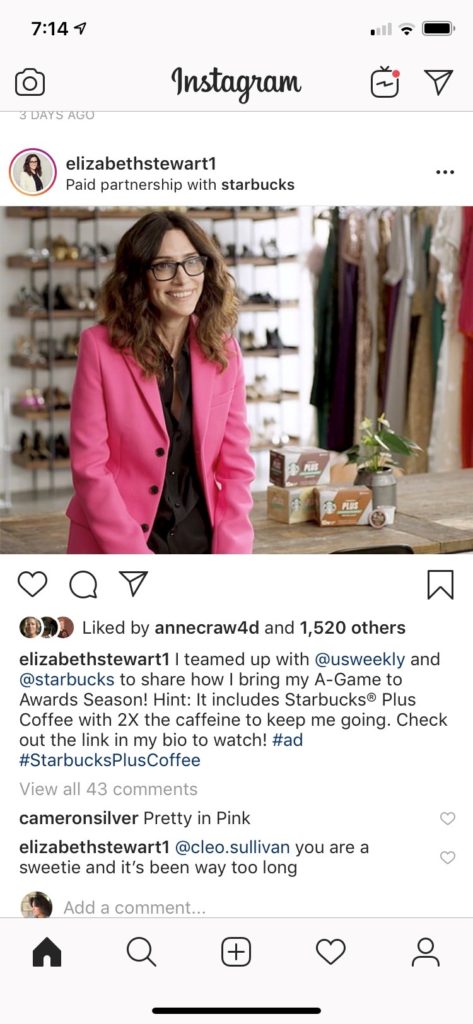Like the post with heart icon

click(x=32, y=584)
